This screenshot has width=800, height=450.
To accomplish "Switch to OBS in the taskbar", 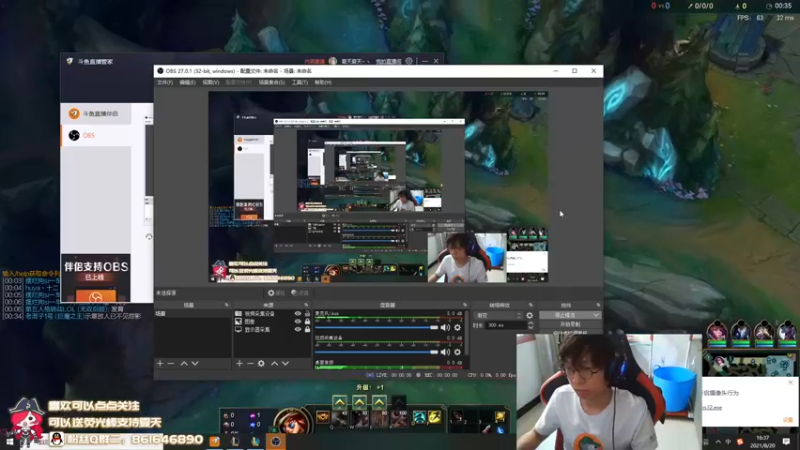I will 276,441.
